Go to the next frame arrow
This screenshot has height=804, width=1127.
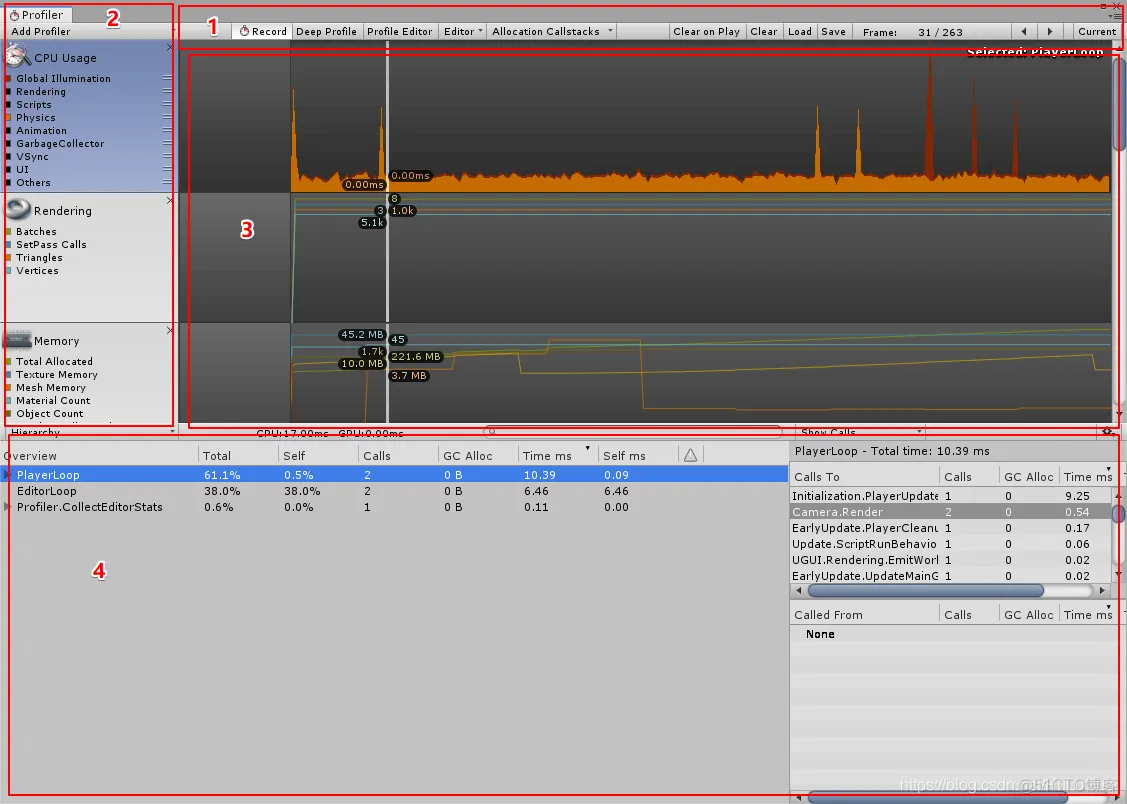1050,32
